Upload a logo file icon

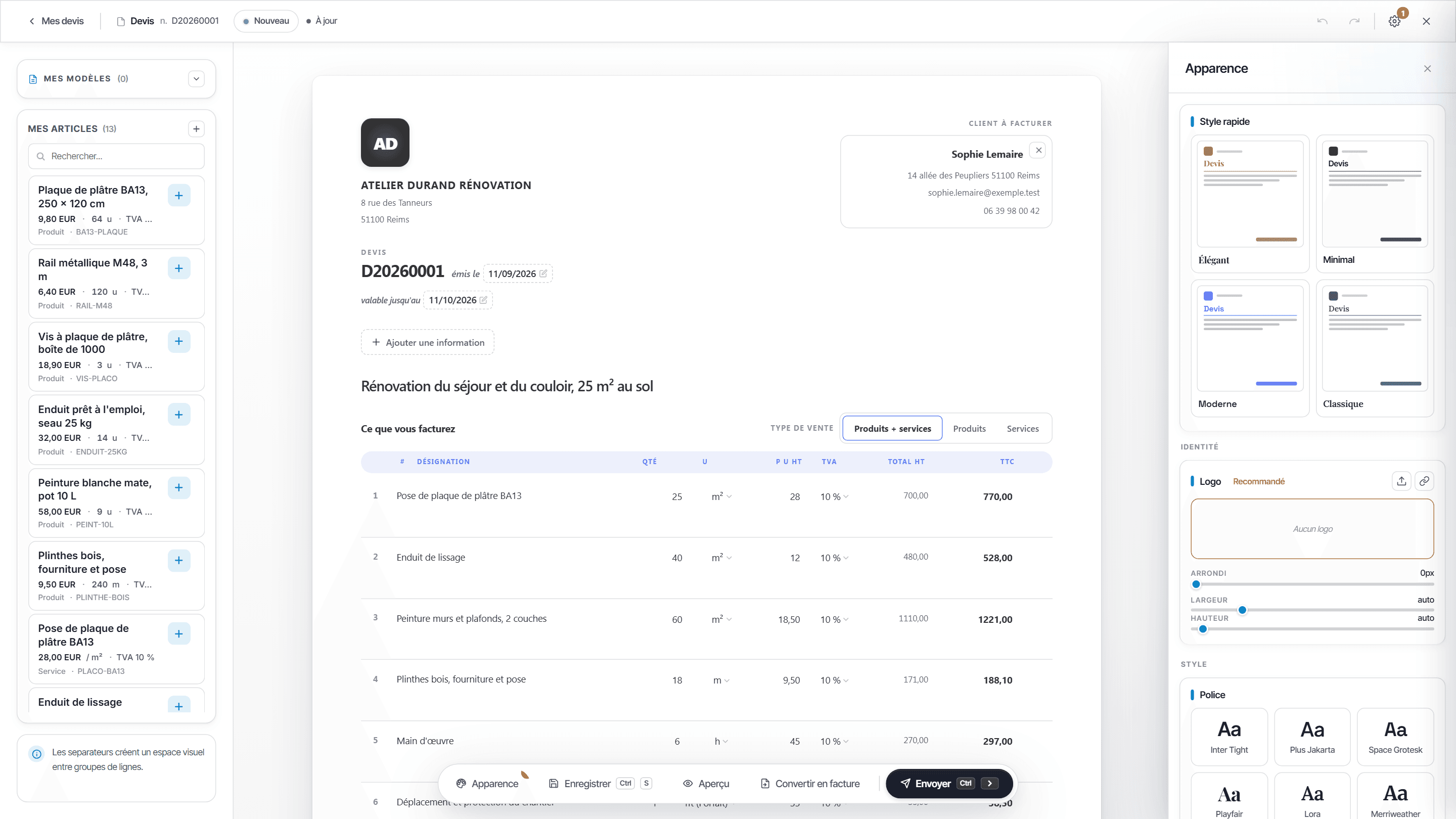pyautogui.click(x=1401, y=481)
